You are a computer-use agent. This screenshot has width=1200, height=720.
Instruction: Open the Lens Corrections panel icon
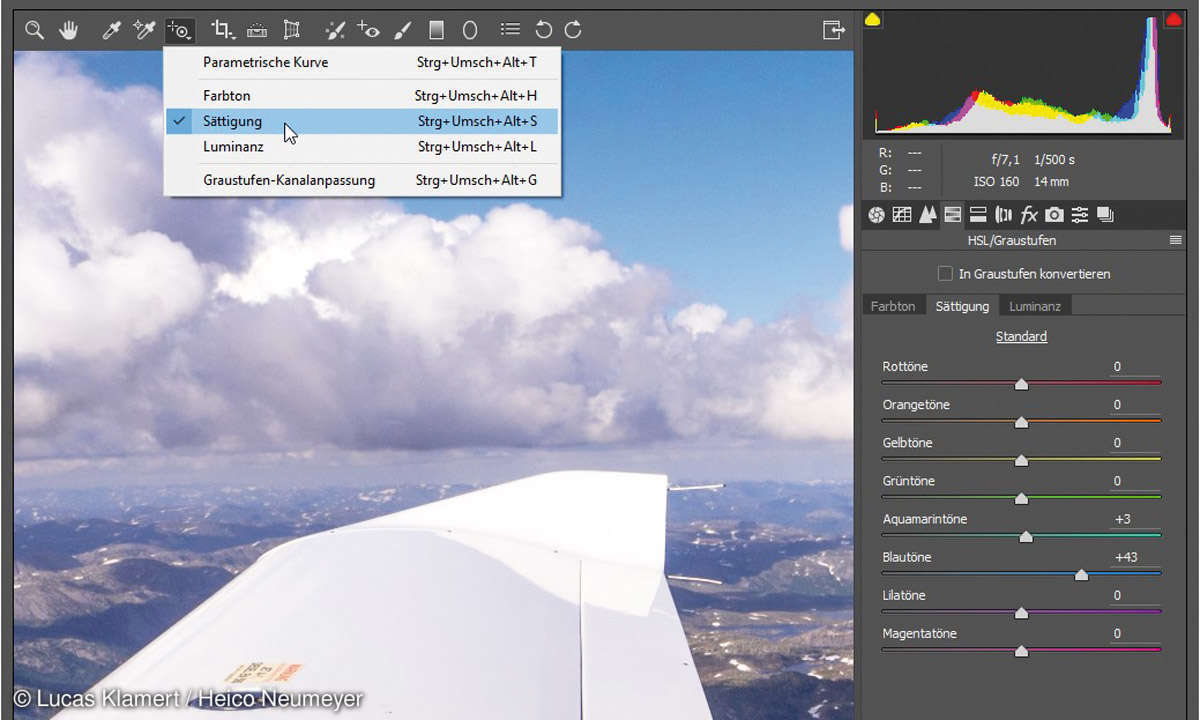tap(1004, 214)
